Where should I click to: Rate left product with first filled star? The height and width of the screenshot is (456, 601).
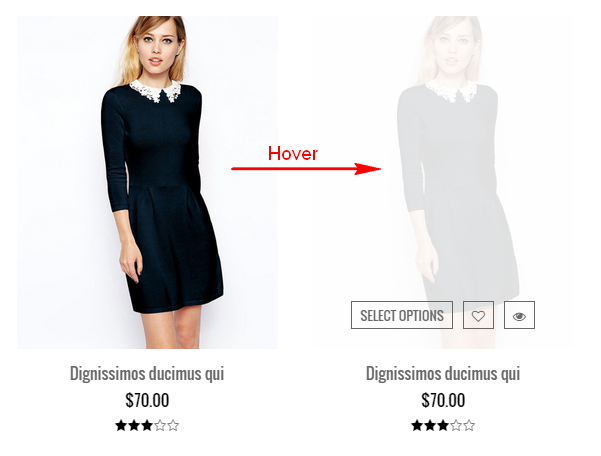tap(121, 426)
